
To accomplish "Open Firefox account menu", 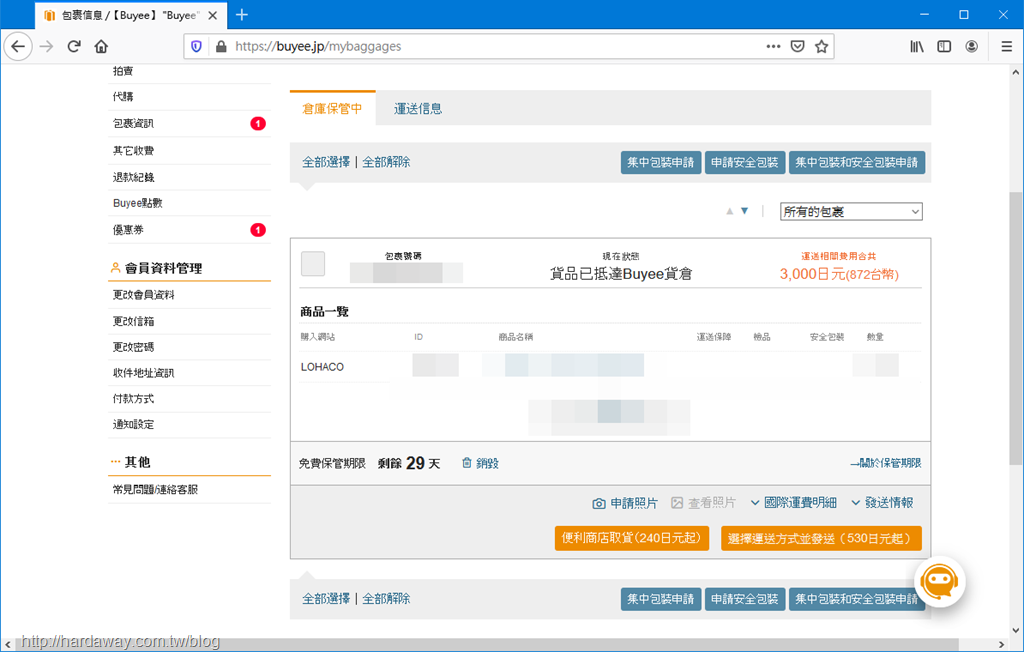I will click(972, 46).
